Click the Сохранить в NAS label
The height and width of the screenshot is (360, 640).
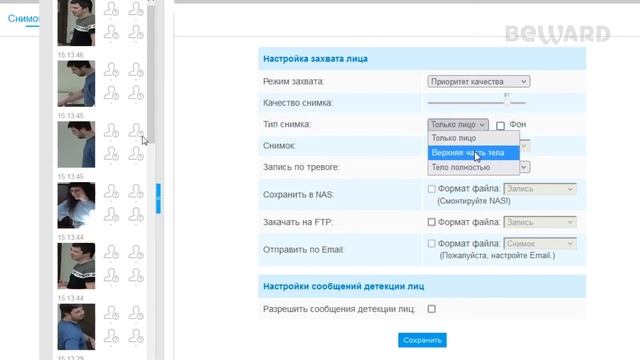click(x=298, y=195)
